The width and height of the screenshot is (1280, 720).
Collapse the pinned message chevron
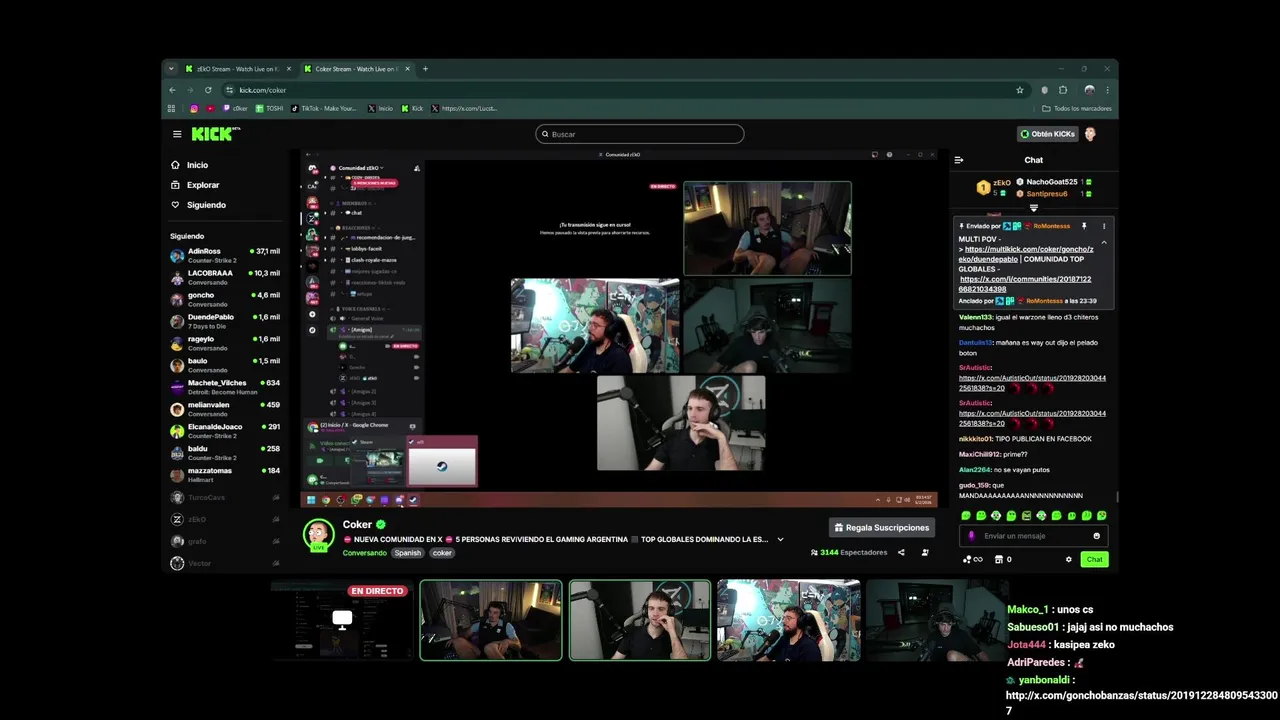click(1104, 242)
